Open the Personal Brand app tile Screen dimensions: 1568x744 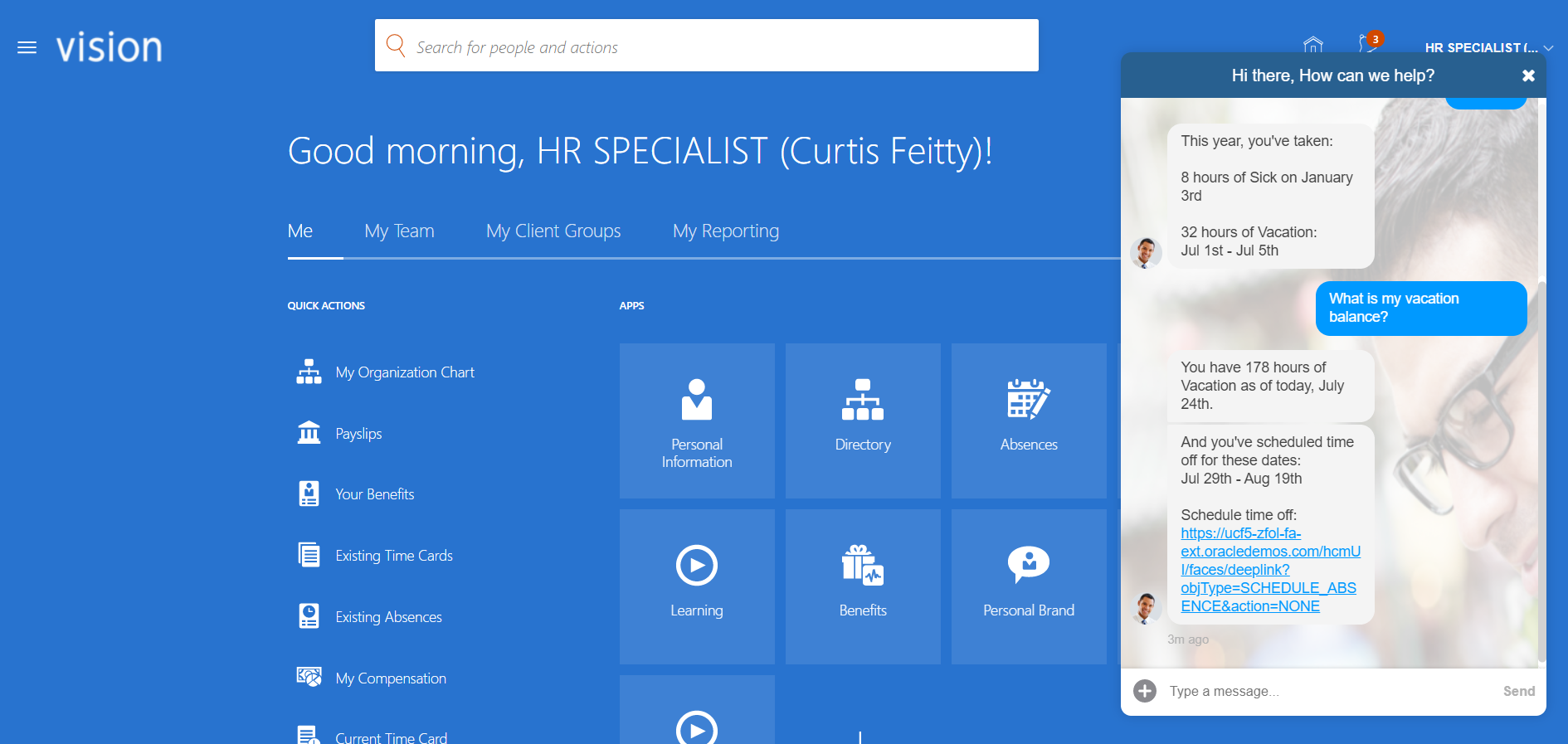(1029, 586)
